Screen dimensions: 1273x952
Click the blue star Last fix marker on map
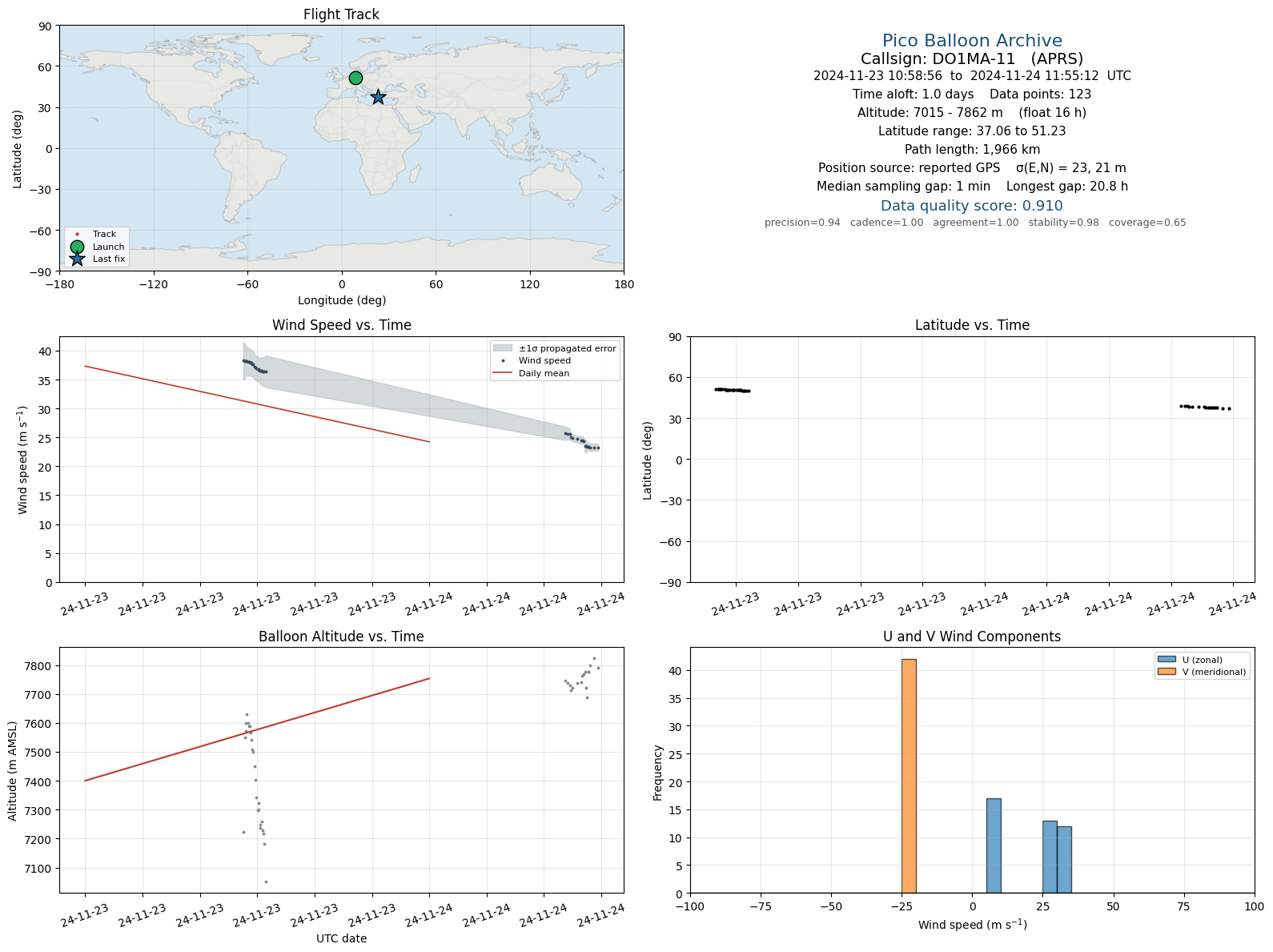[x=378, y=97]
